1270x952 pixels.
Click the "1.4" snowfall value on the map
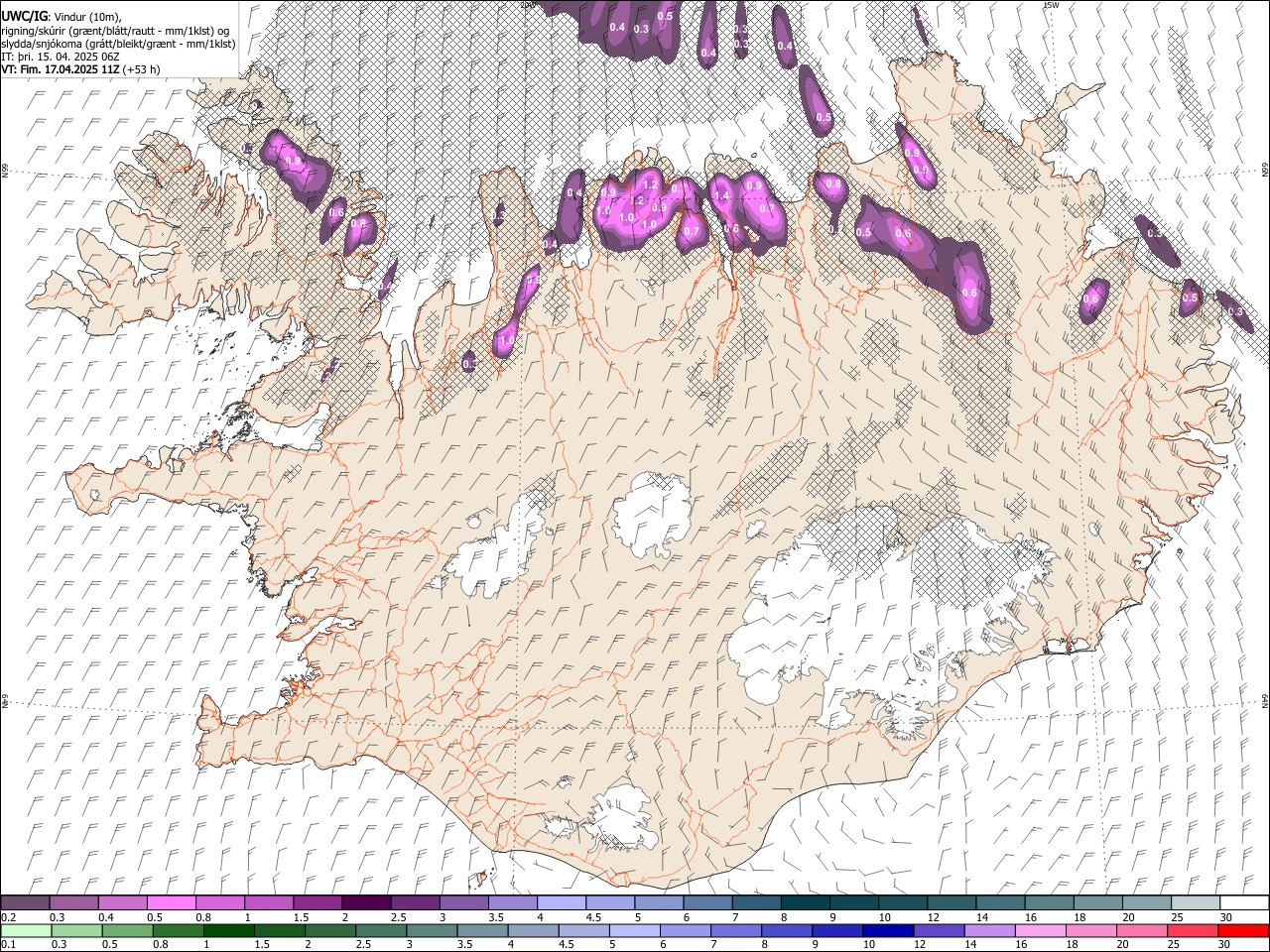pos(722,196)
